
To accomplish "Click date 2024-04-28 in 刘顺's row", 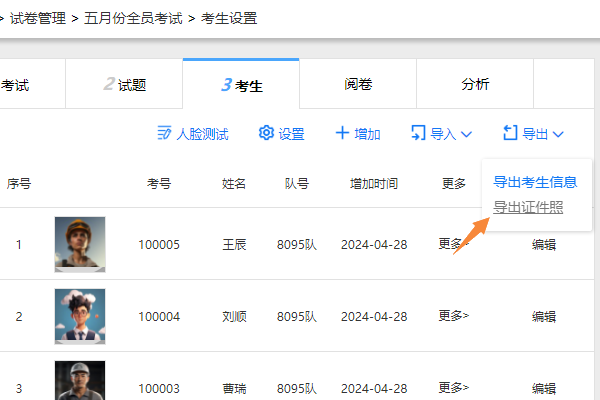I will [x=374, y=317].
